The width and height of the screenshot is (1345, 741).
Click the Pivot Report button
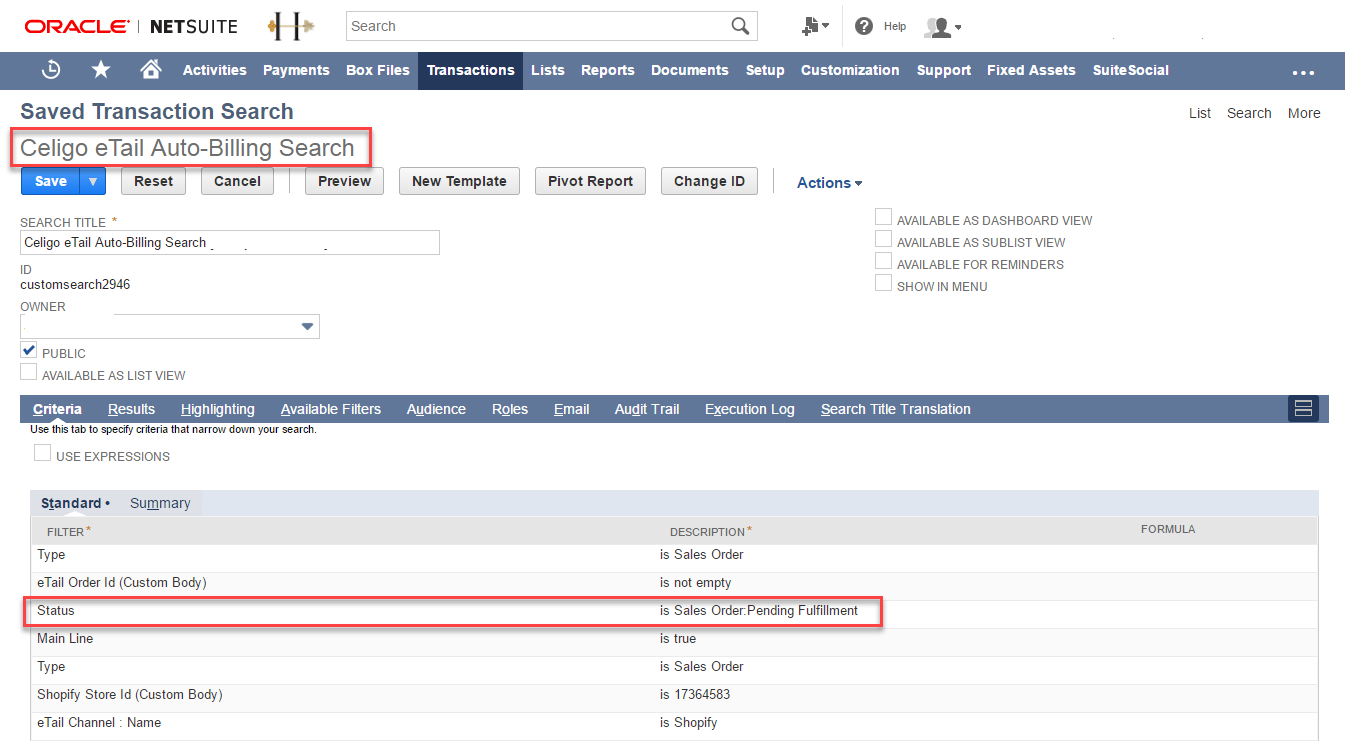[x=591, y=181]
